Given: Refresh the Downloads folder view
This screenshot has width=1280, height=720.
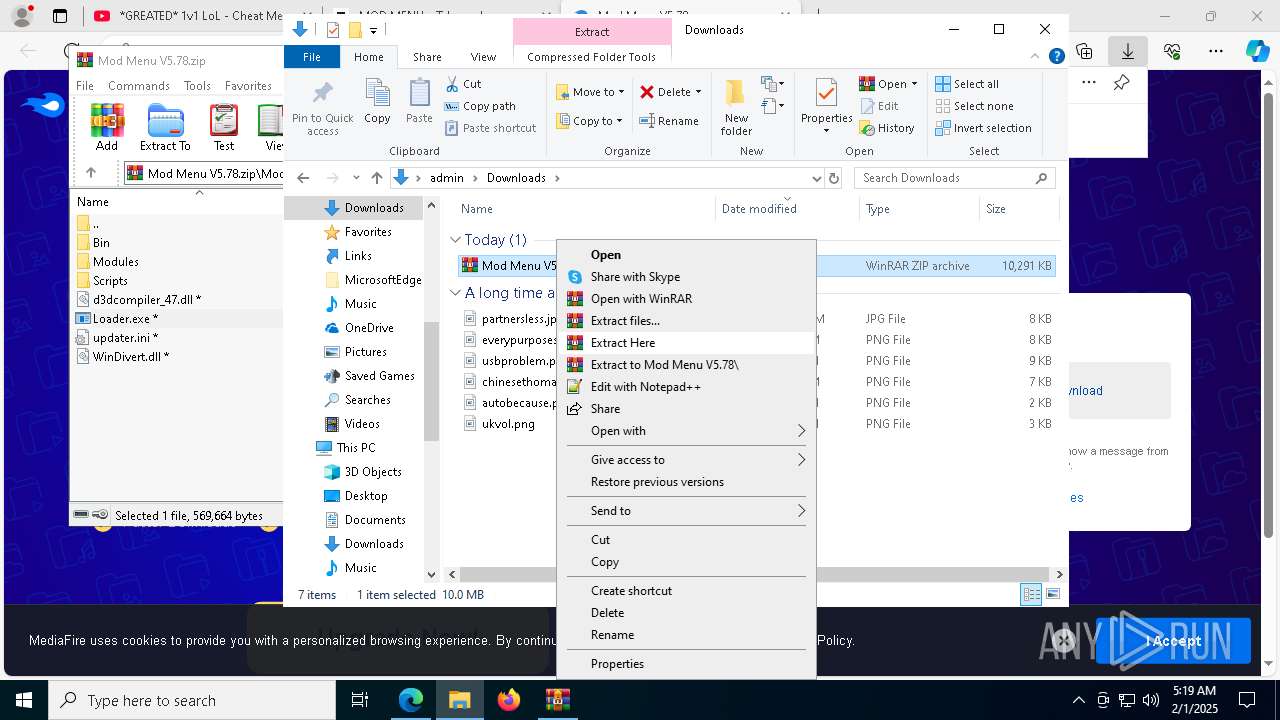Looking at the screenshot, I should [x=834, y=178].
